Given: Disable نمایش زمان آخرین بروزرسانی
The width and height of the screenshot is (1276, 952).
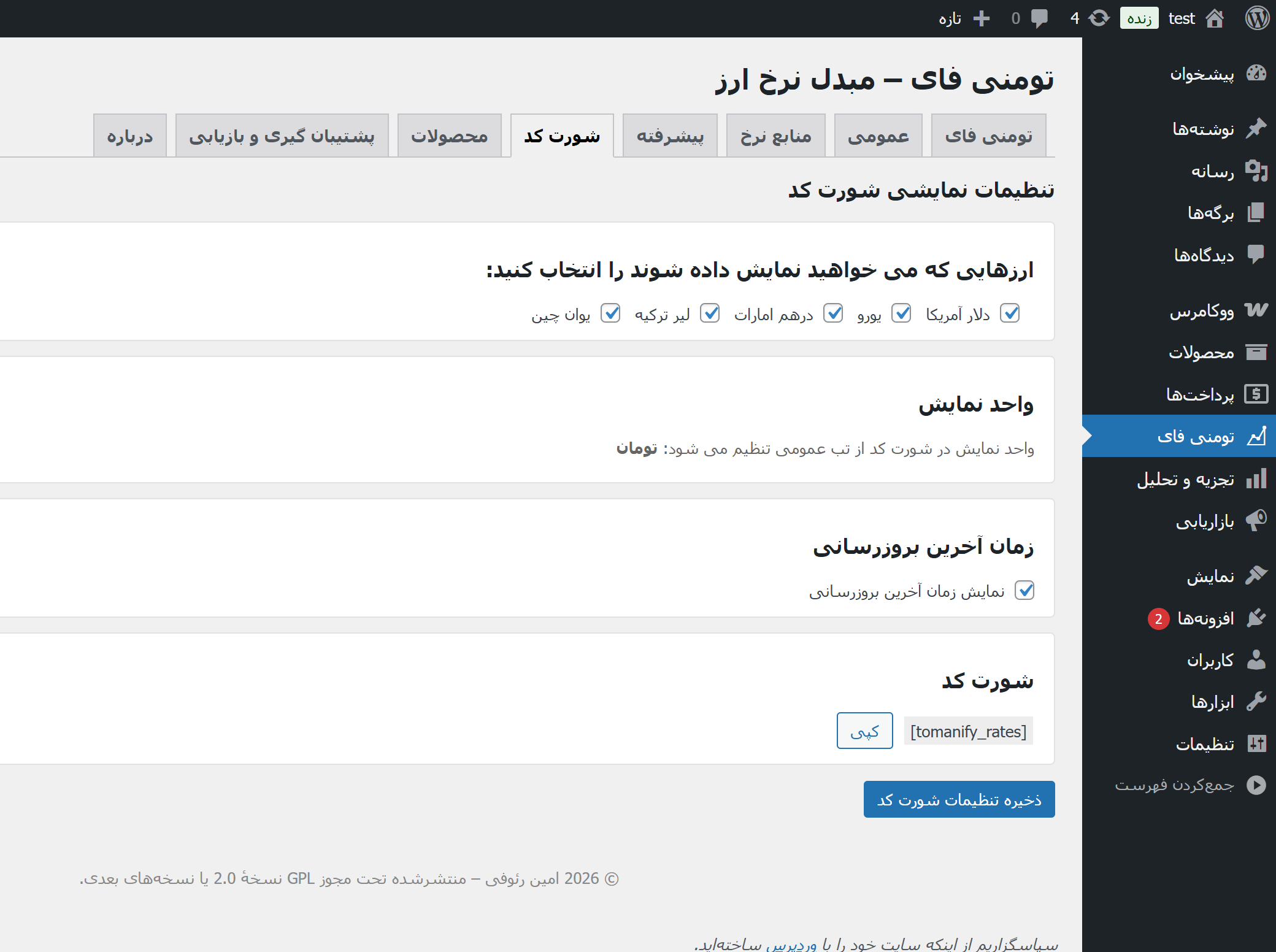Looking at the screenshot, I should [1024, 590].
